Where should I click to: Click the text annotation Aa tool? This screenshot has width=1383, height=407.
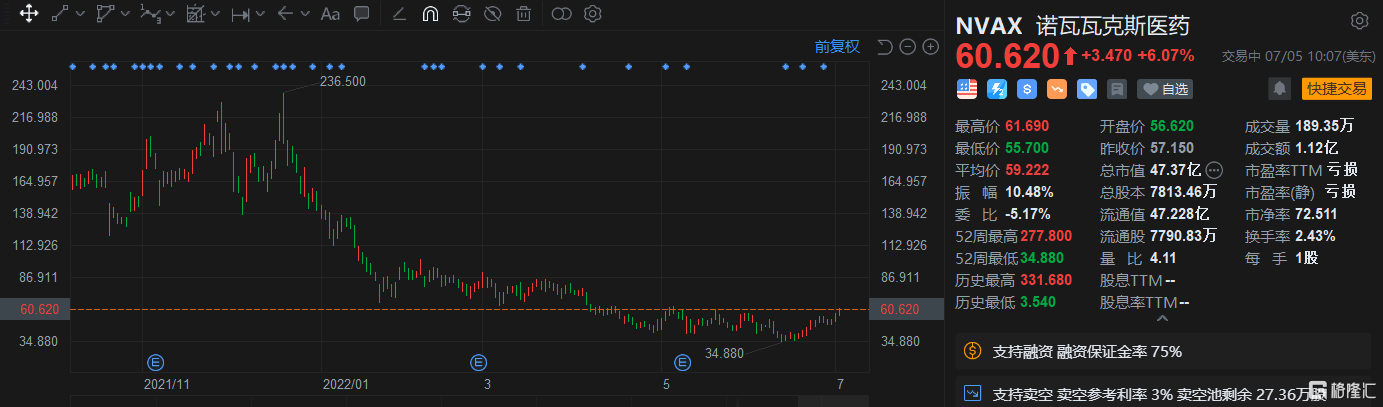[x=330, y=14]
